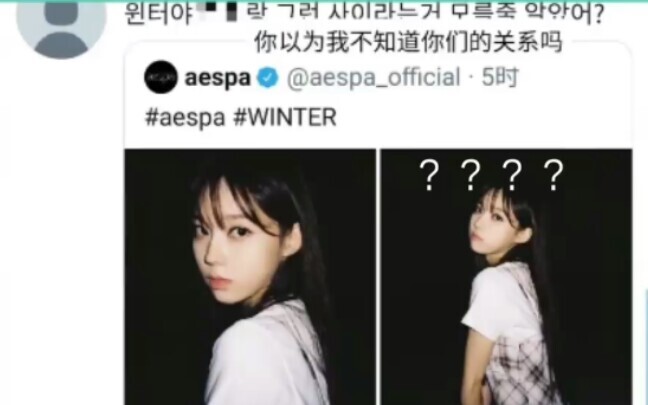Open aespa's black circular profile picture
The image size is (648, 405).
(x=161, y=77)
